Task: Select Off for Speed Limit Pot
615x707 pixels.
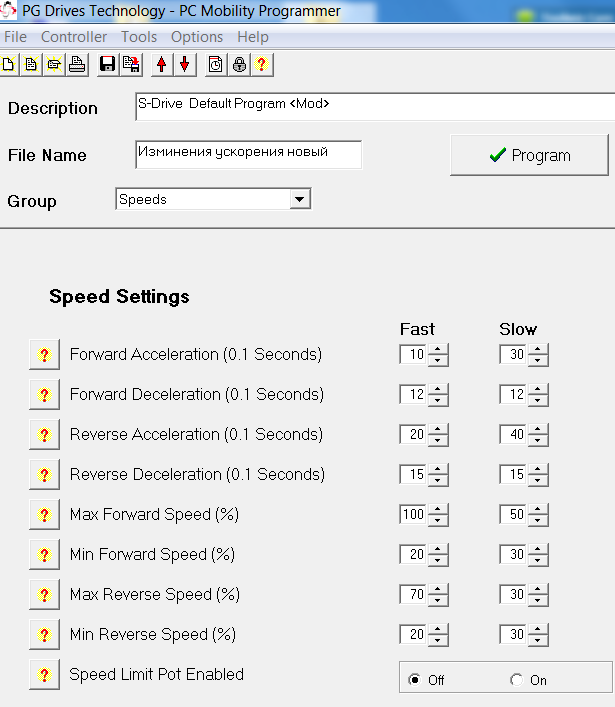Action: (415, 680)
